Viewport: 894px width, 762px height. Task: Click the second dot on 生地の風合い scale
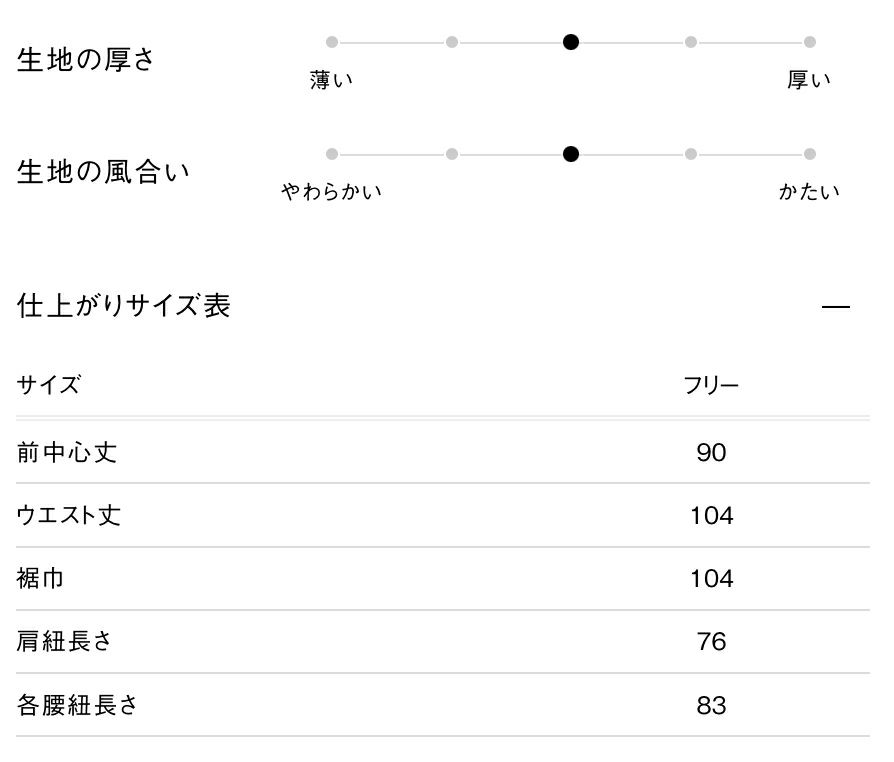coord(452,154)
